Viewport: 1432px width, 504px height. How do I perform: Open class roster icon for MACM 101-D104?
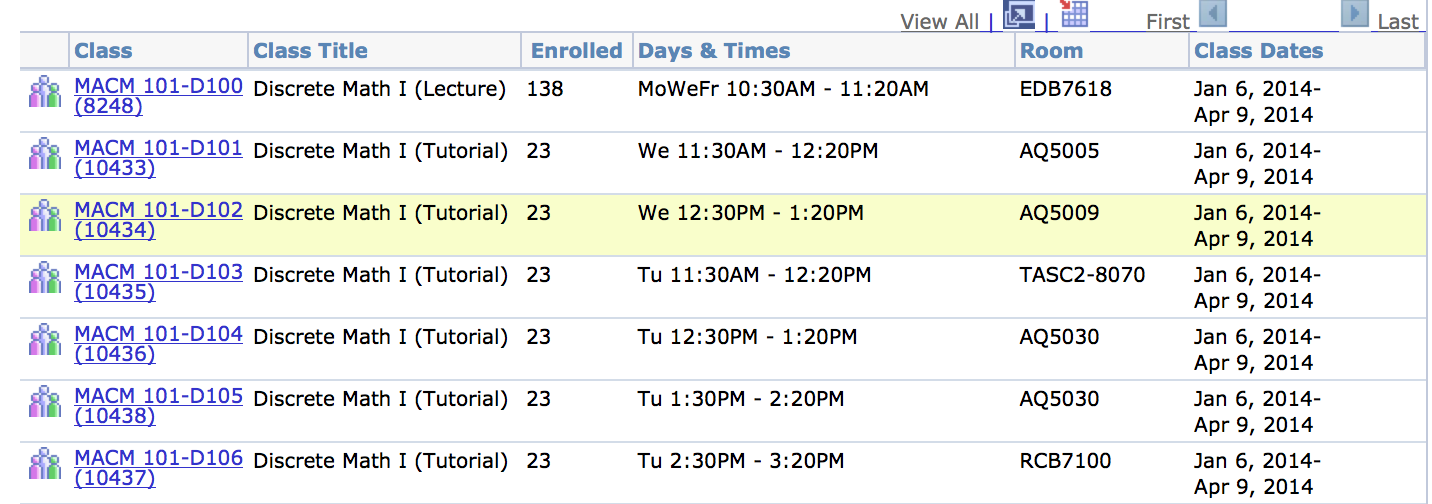point(45,340)
